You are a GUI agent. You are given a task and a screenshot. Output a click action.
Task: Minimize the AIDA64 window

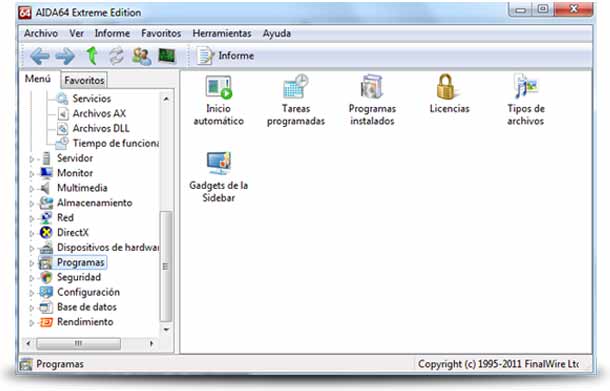(x=521, y=9)
